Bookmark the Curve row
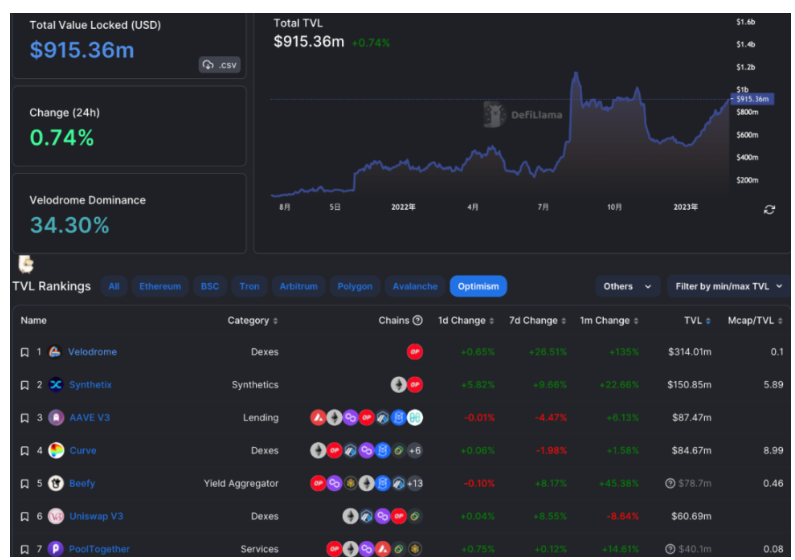 coord(24,451)
